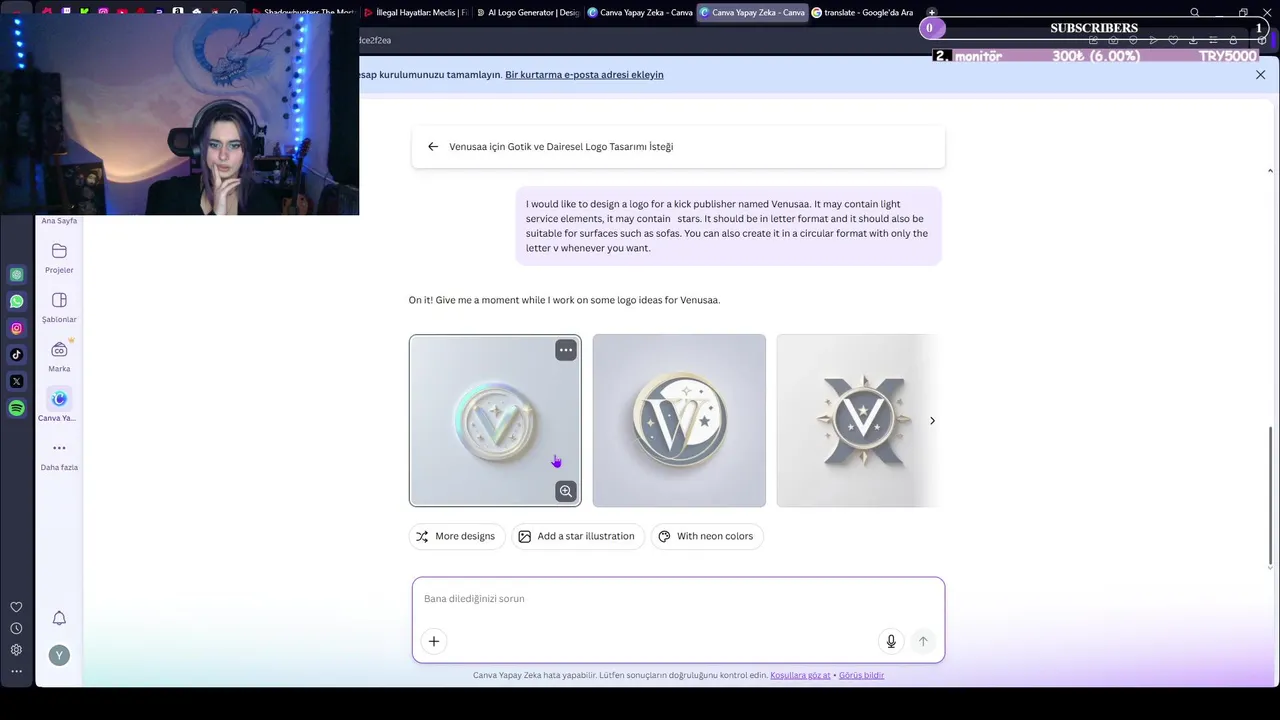1280x720 pixels.
Task: Switch to the Shadowhunters browser tab
Action: click(302, 13)
